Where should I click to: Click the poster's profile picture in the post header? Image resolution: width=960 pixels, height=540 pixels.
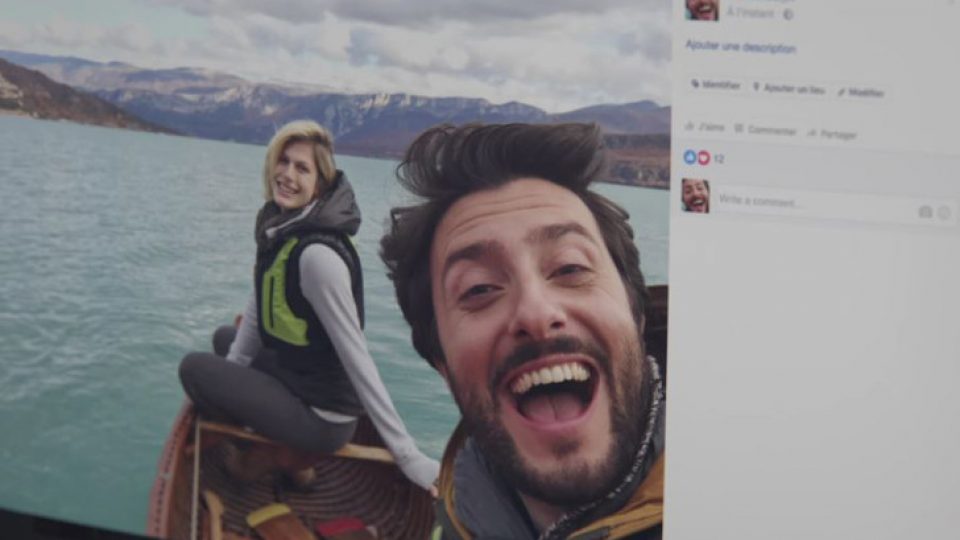pos(702,9)
